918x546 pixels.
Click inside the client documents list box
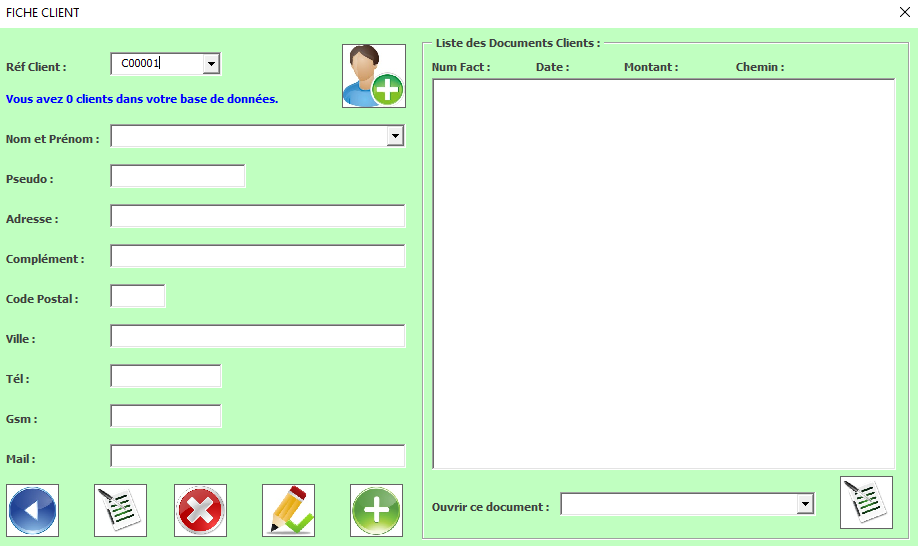pos(664,274)
